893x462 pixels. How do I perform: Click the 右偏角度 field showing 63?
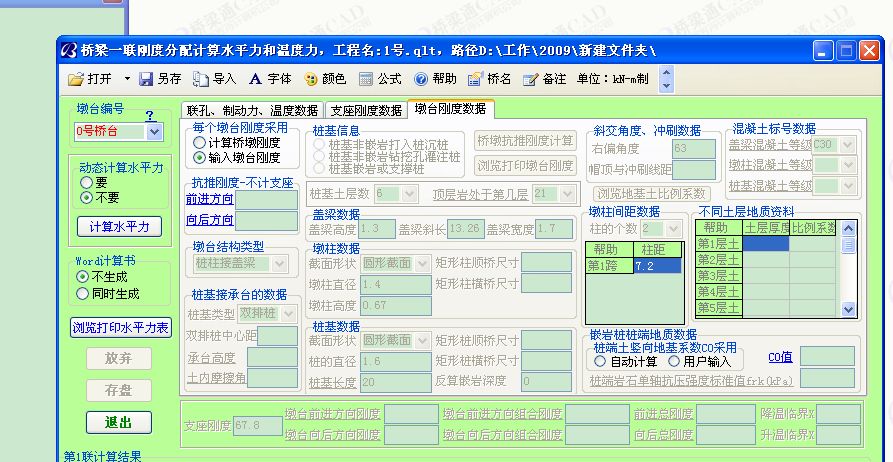(x=694, y=149)
